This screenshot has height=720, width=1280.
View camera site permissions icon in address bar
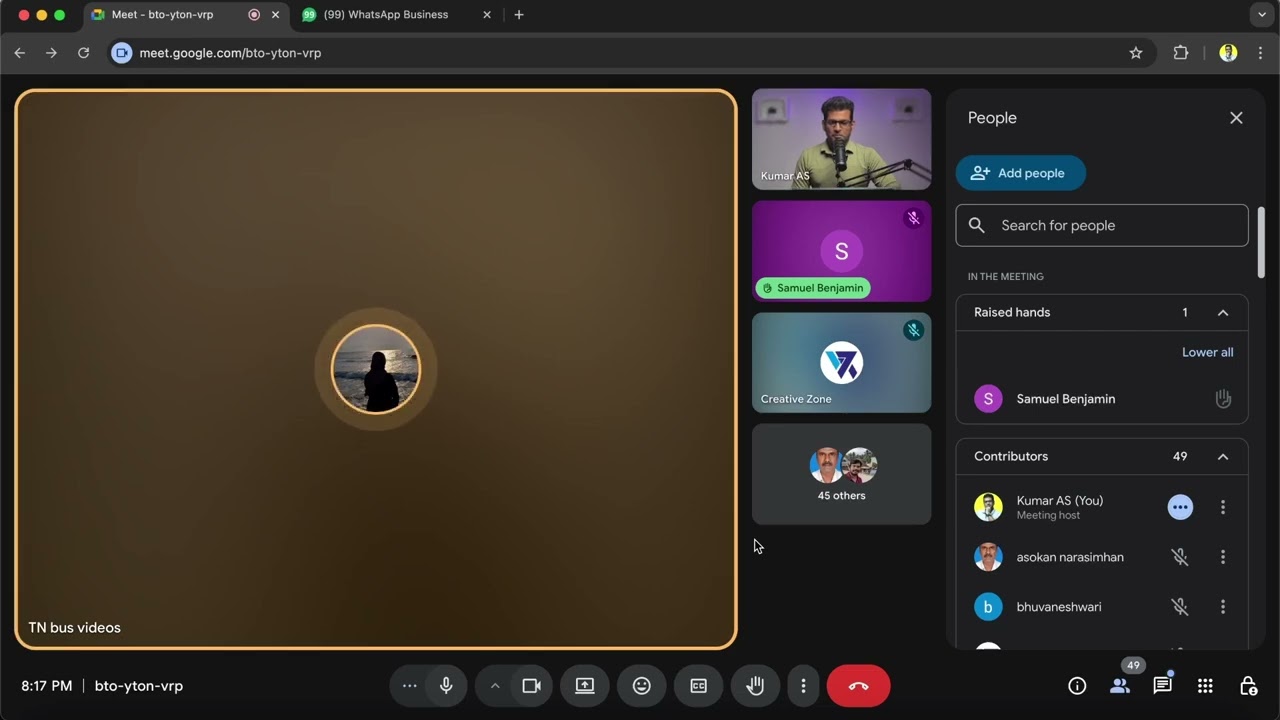click(x=121, y=53)
